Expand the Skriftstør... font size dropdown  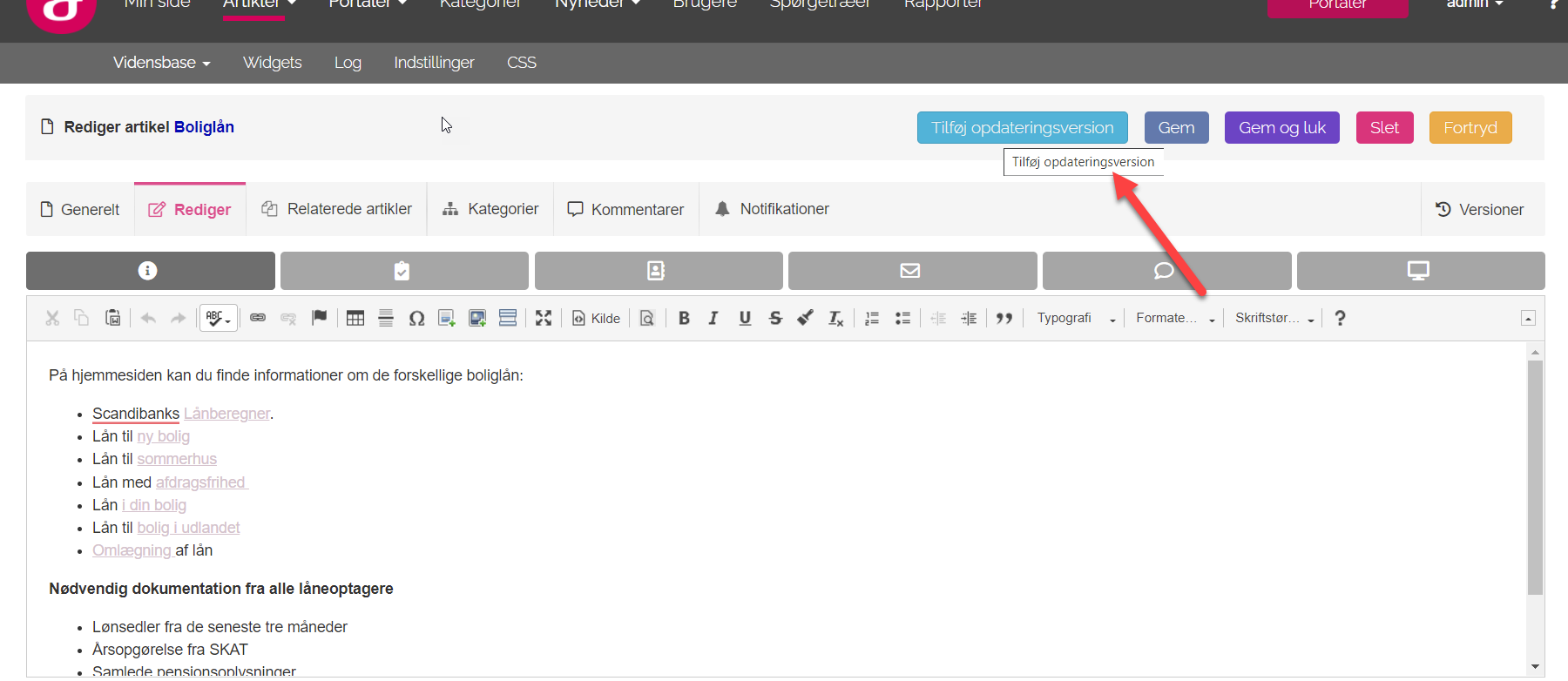click(x=1274, y=319)
